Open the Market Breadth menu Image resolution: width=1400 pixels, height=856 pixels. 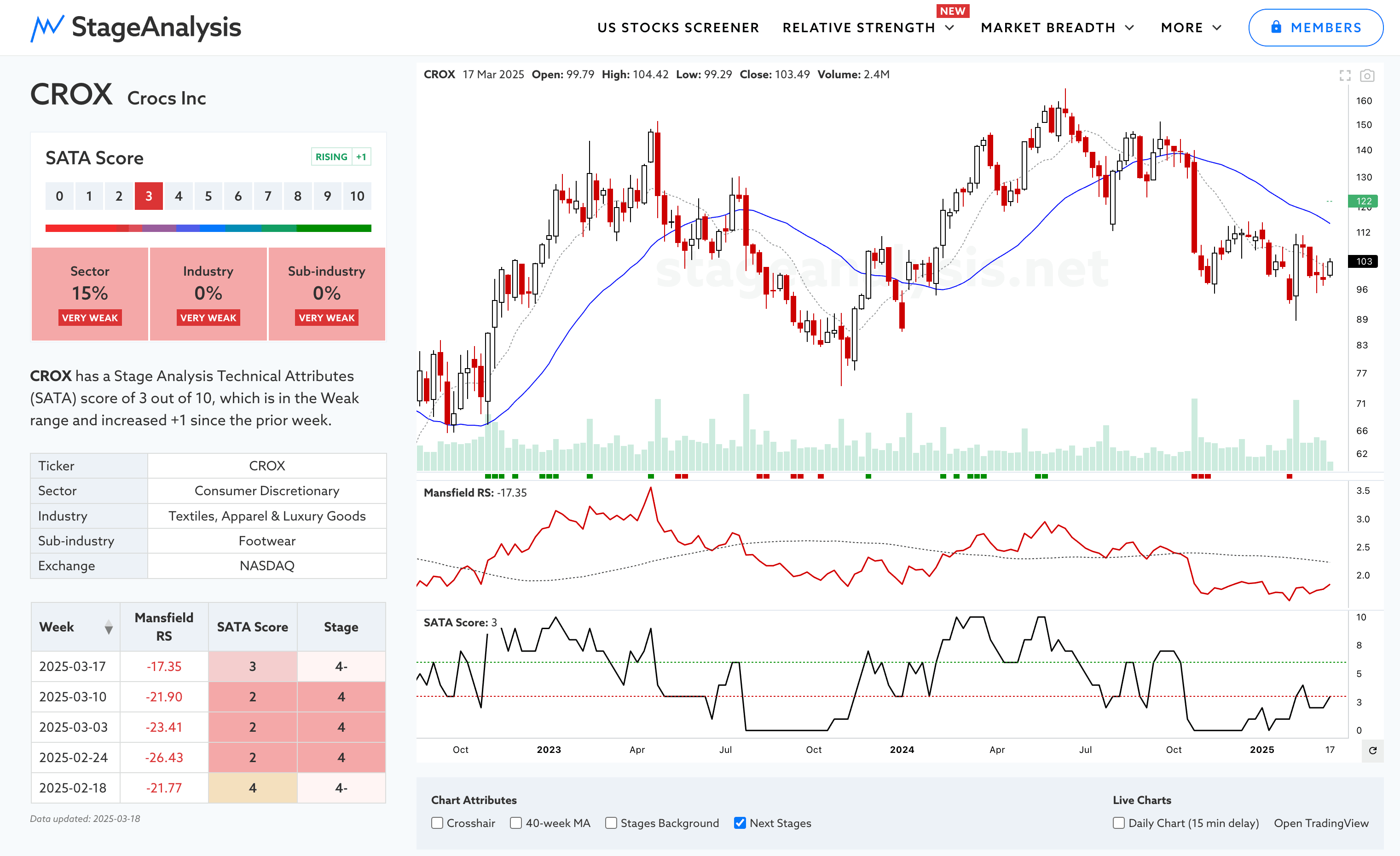[x=1048, y=28]
